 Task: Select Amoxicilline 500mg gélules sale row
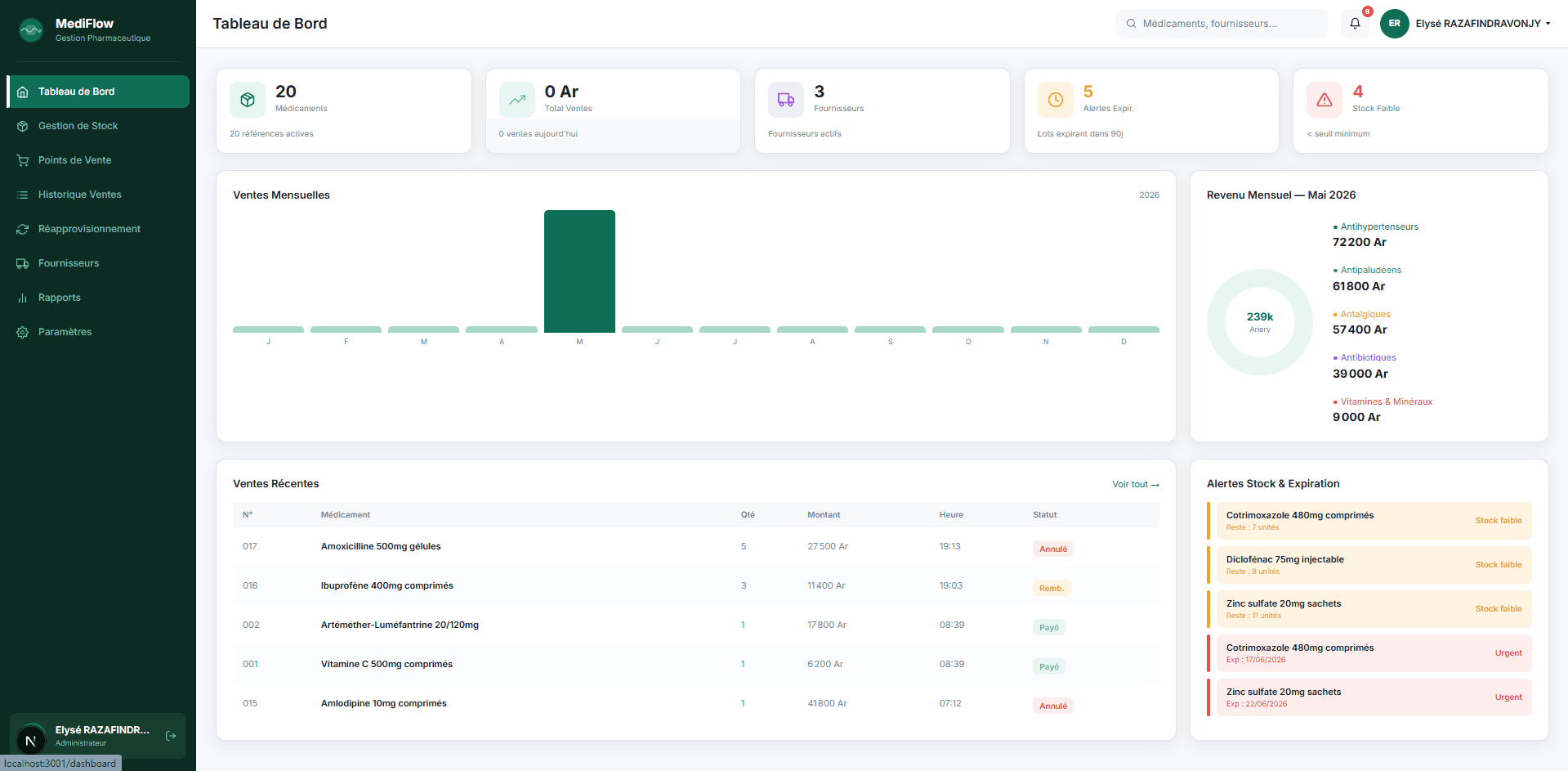(x=696, y=547)
